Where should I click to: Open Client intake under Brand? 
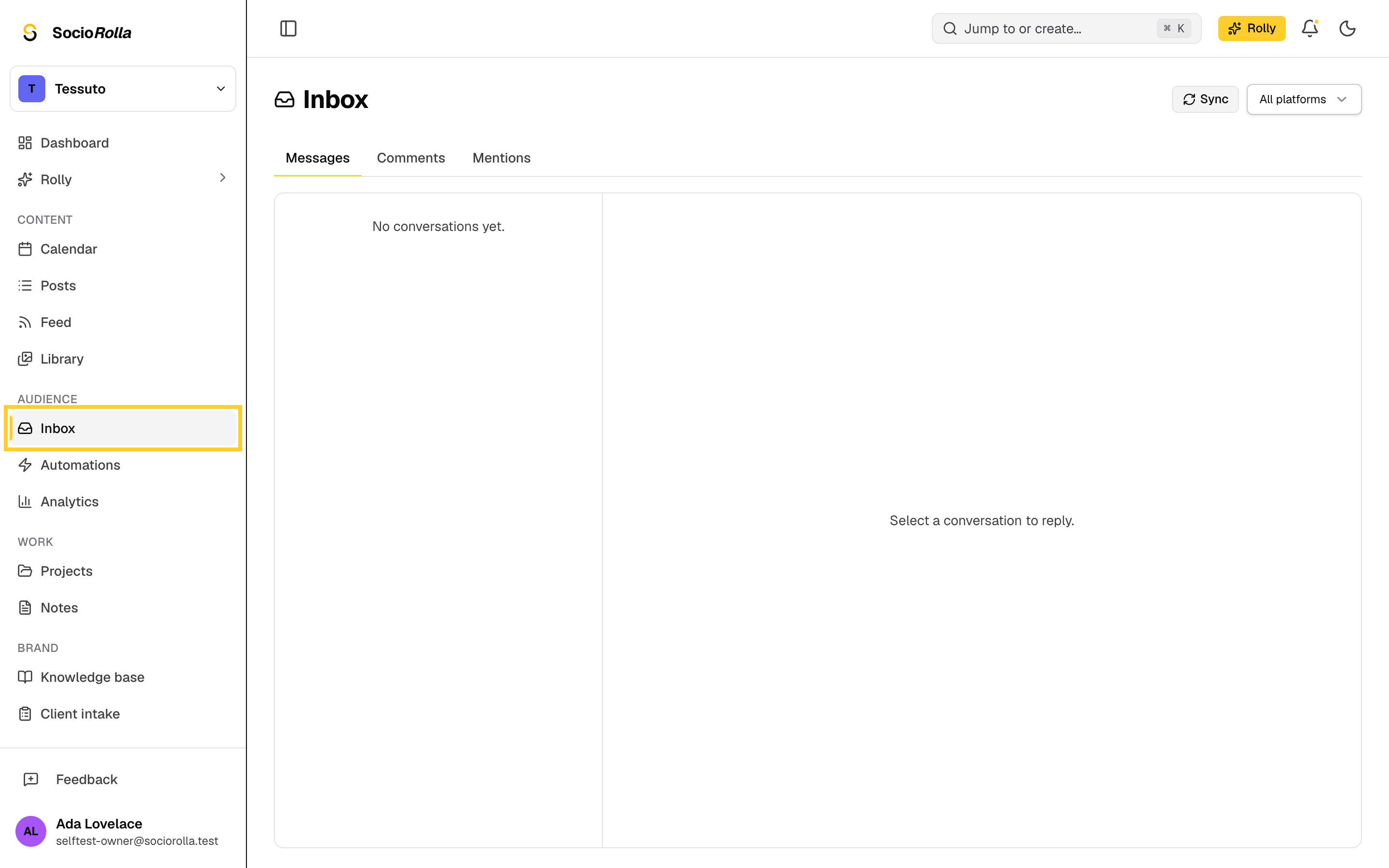[x=123, y=714]
